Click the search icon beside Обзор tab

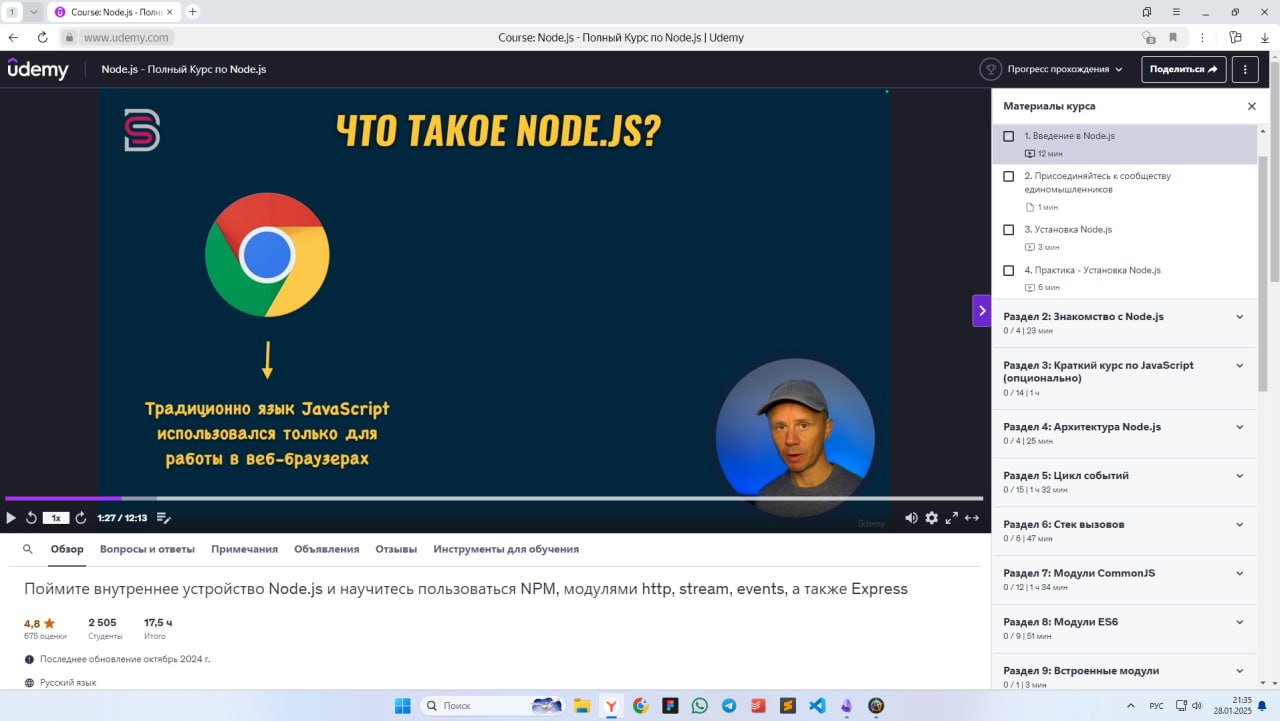(x=28, y=549)
